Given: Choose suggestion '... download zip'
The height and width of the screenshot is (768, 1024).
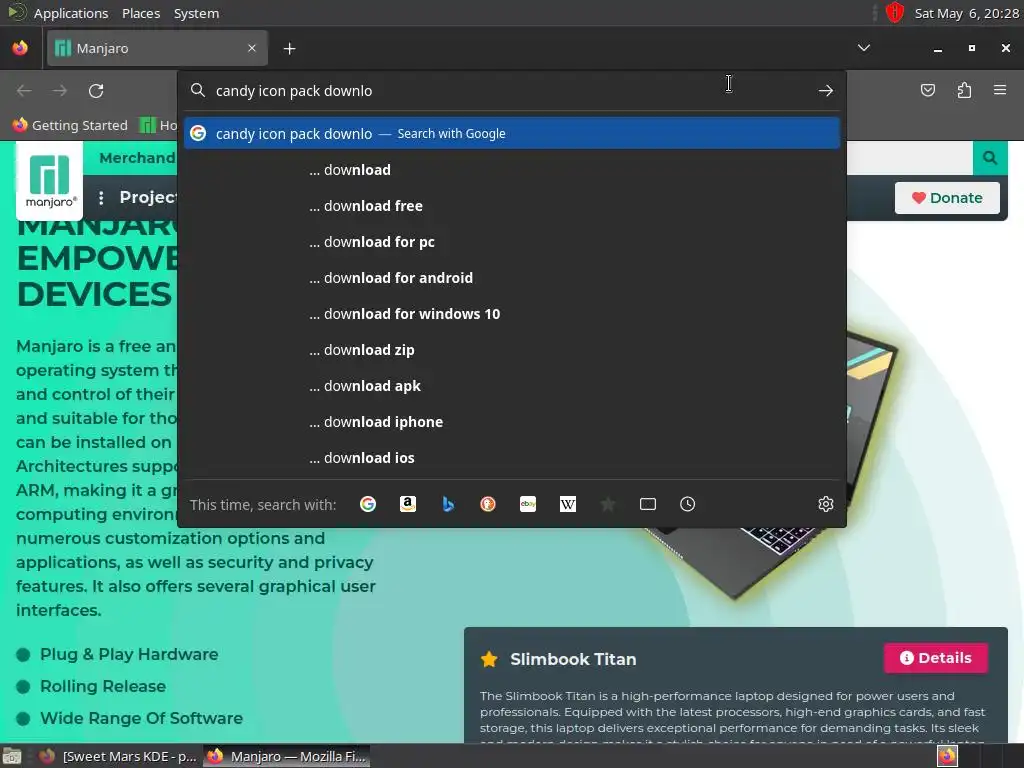Looking at the screenshot, I should click(x=511, y=350).
